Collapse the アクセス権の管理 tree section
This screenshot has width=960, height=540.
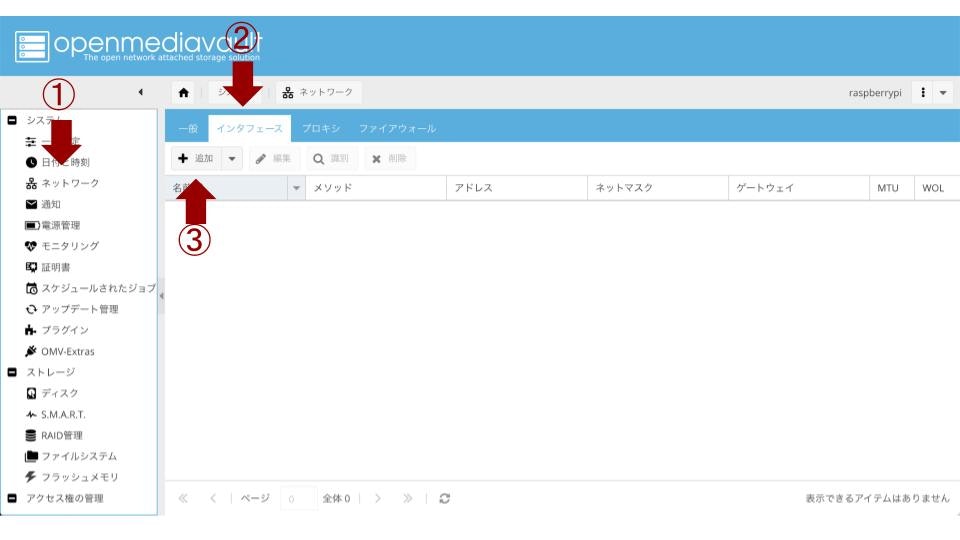point(12,498)
